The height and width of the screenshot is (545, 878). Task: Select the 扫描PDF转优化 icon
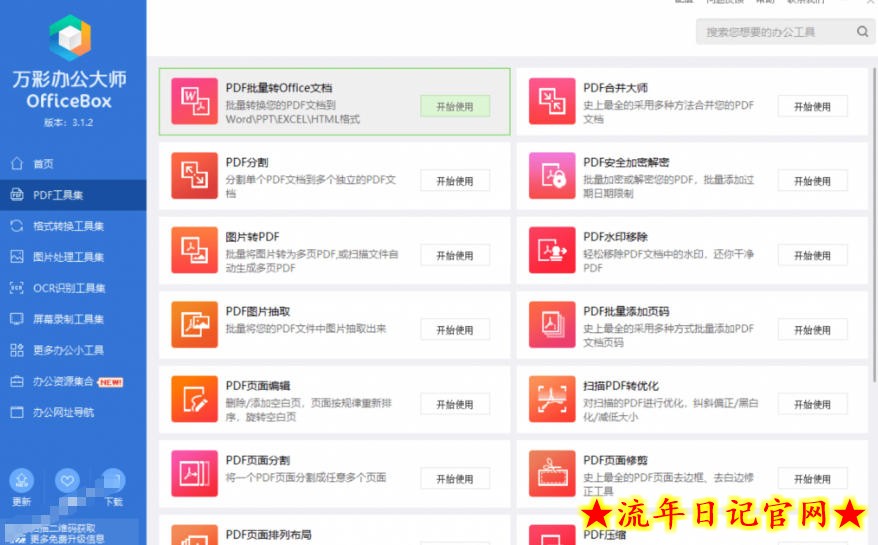(x=552, y=399)
